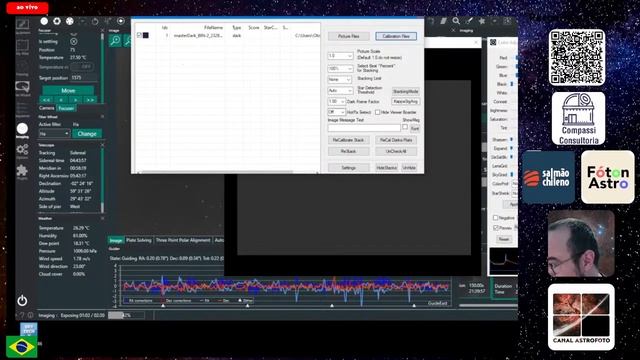The image size is (640, 360).
Task: Click the focuser fast-backward << button
Action: (46, 100)
